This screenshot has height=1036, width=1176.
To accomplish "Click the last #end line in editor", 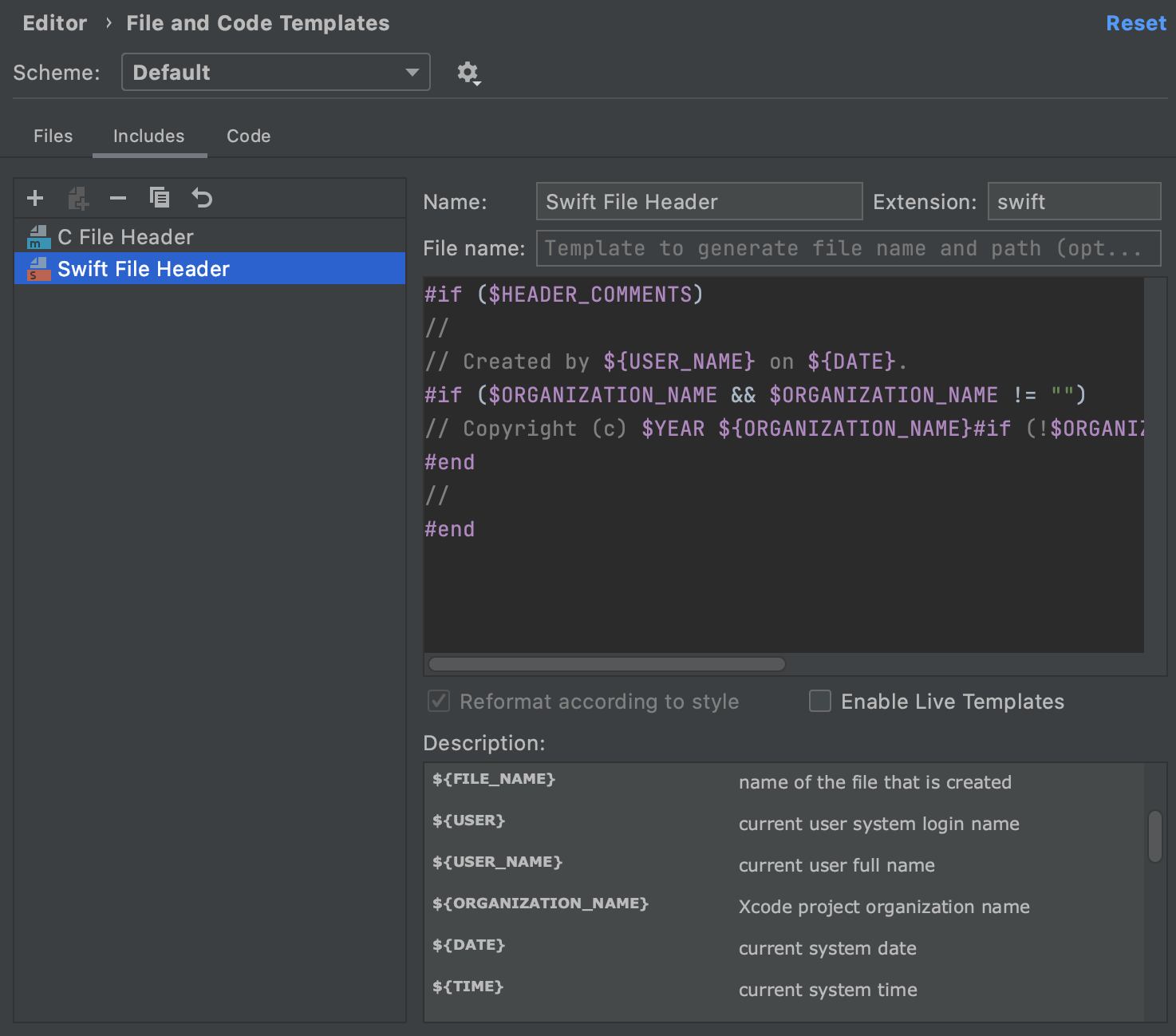I will click(450, 529).
